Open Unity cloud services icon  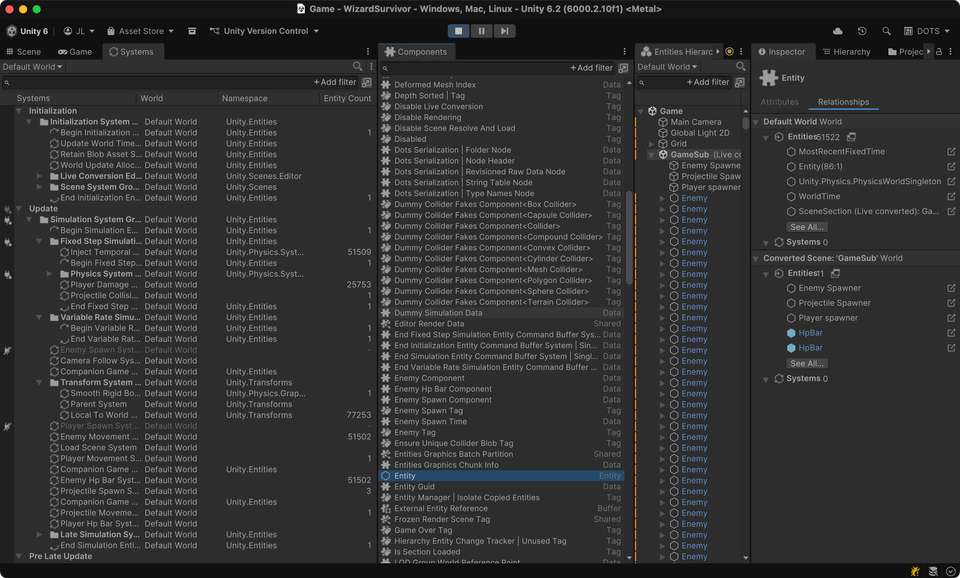[x=838, y=31]
